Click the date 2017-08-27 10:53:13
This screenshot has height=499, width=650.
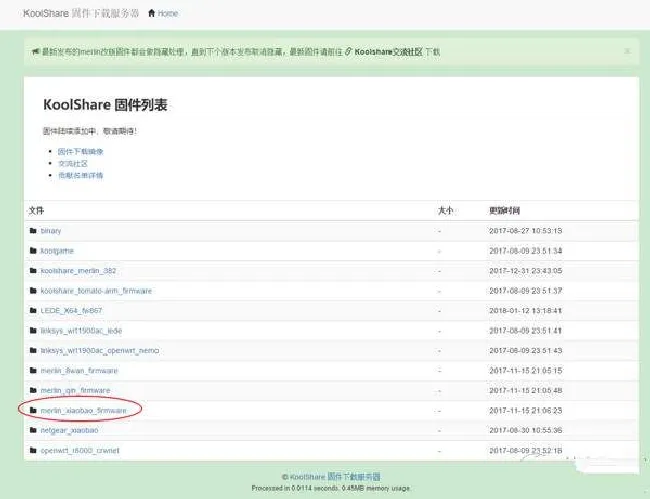point(526,230)
